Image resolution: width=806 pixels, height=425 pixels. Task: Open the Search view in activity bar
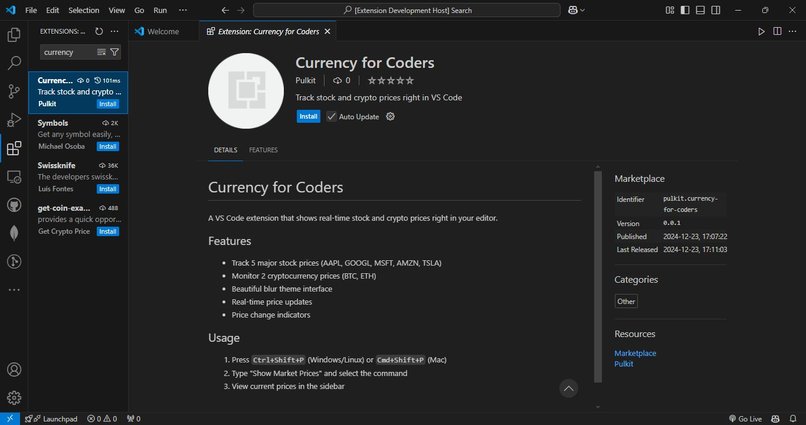tap(14, 63)
